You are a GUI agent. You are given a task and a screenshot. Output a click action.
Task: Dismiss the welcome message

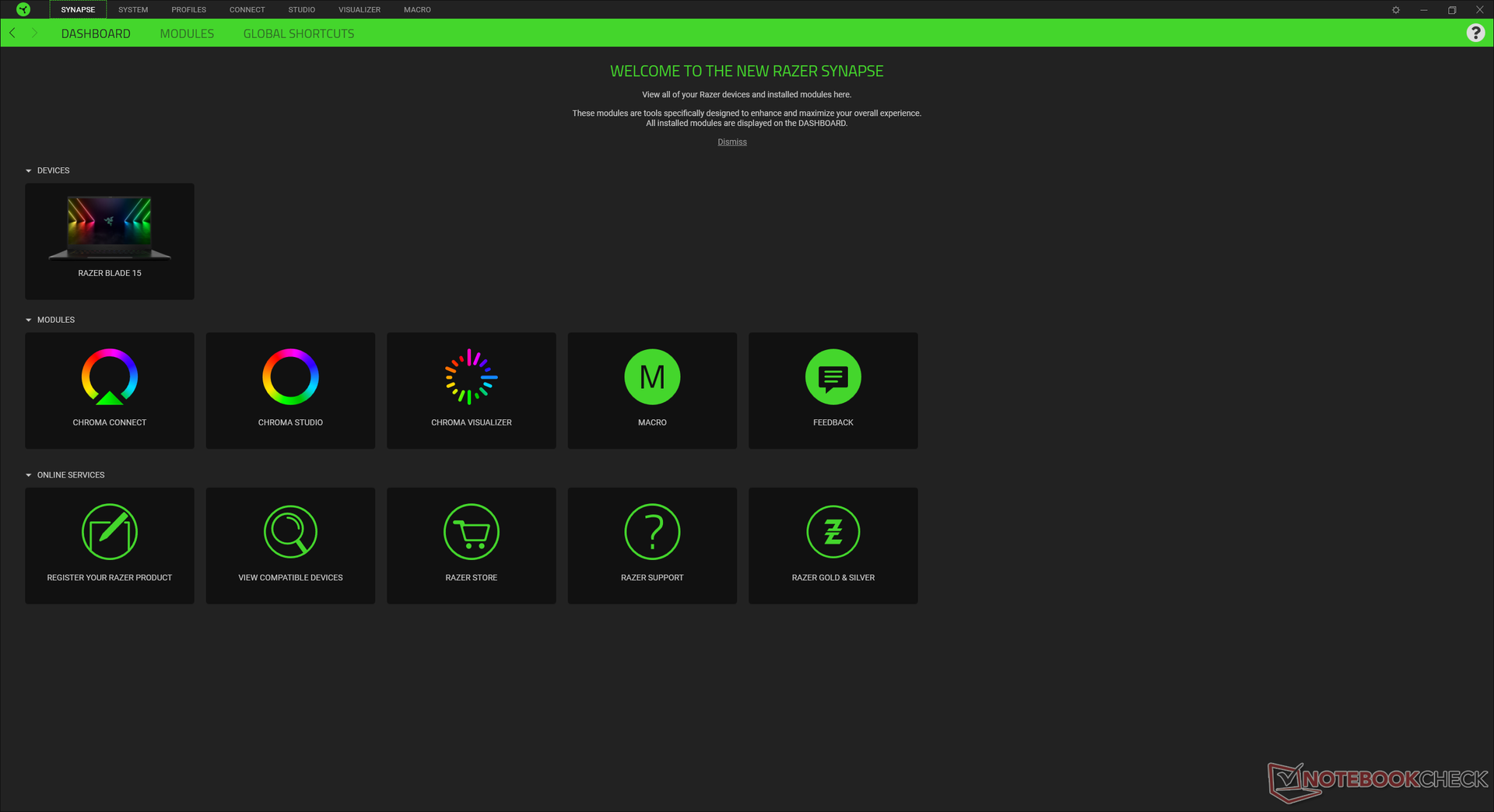pyautogui.click(x=732, y=142)
